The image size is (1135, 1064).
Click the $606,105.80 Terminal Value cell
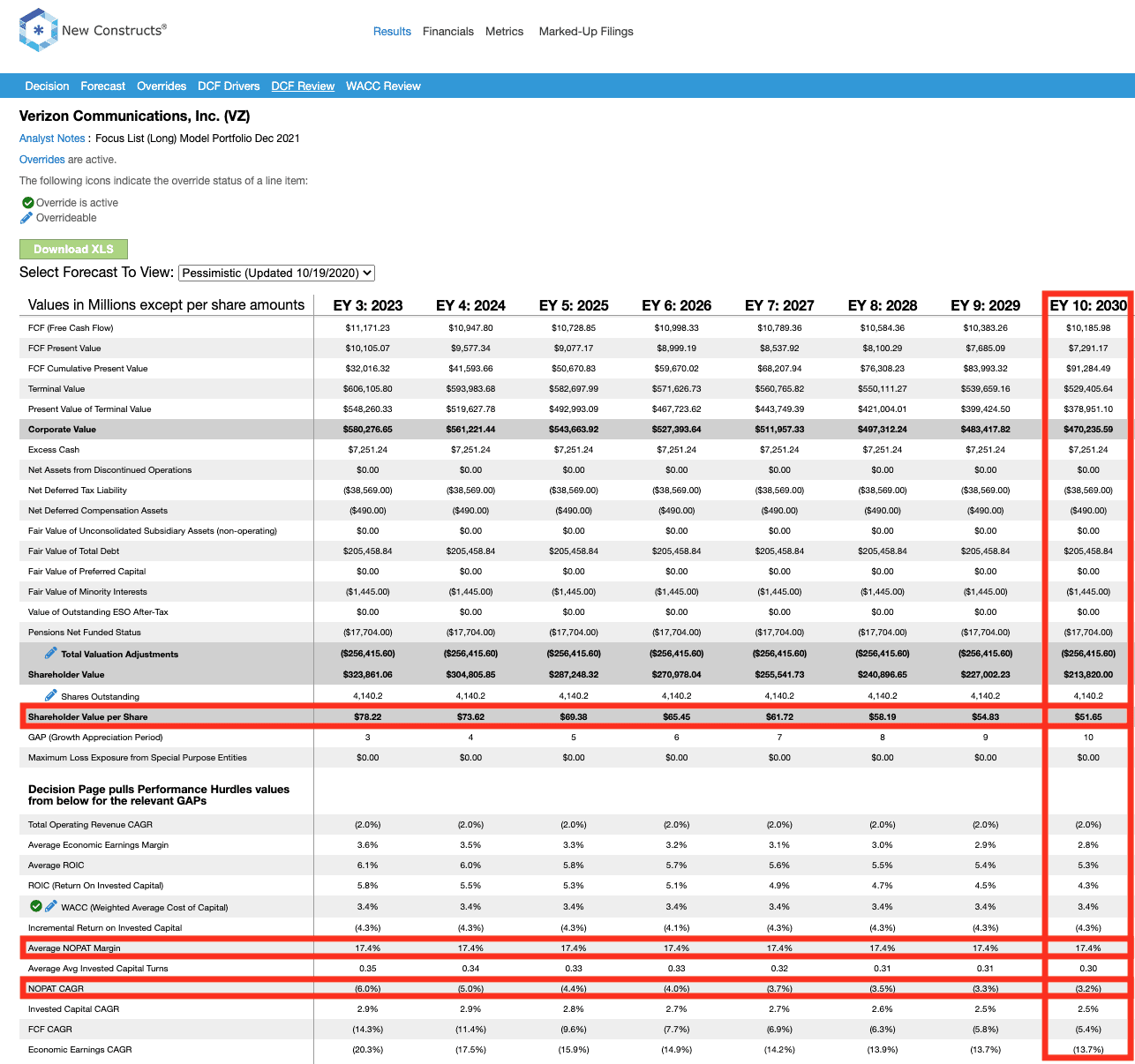tap(368, 388)
